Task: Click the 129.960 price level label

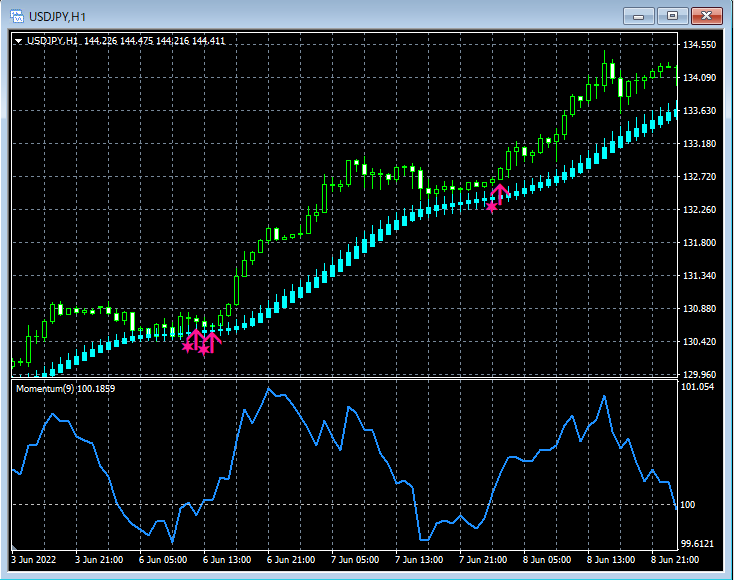Action: tap(699, 375)
